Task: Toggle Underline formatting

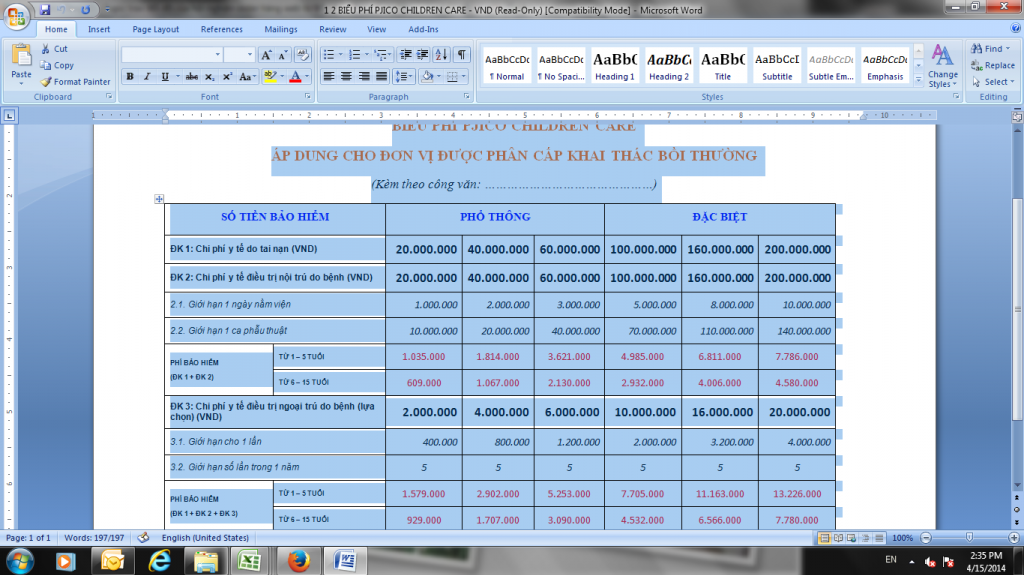Action: tap(165, 76)
